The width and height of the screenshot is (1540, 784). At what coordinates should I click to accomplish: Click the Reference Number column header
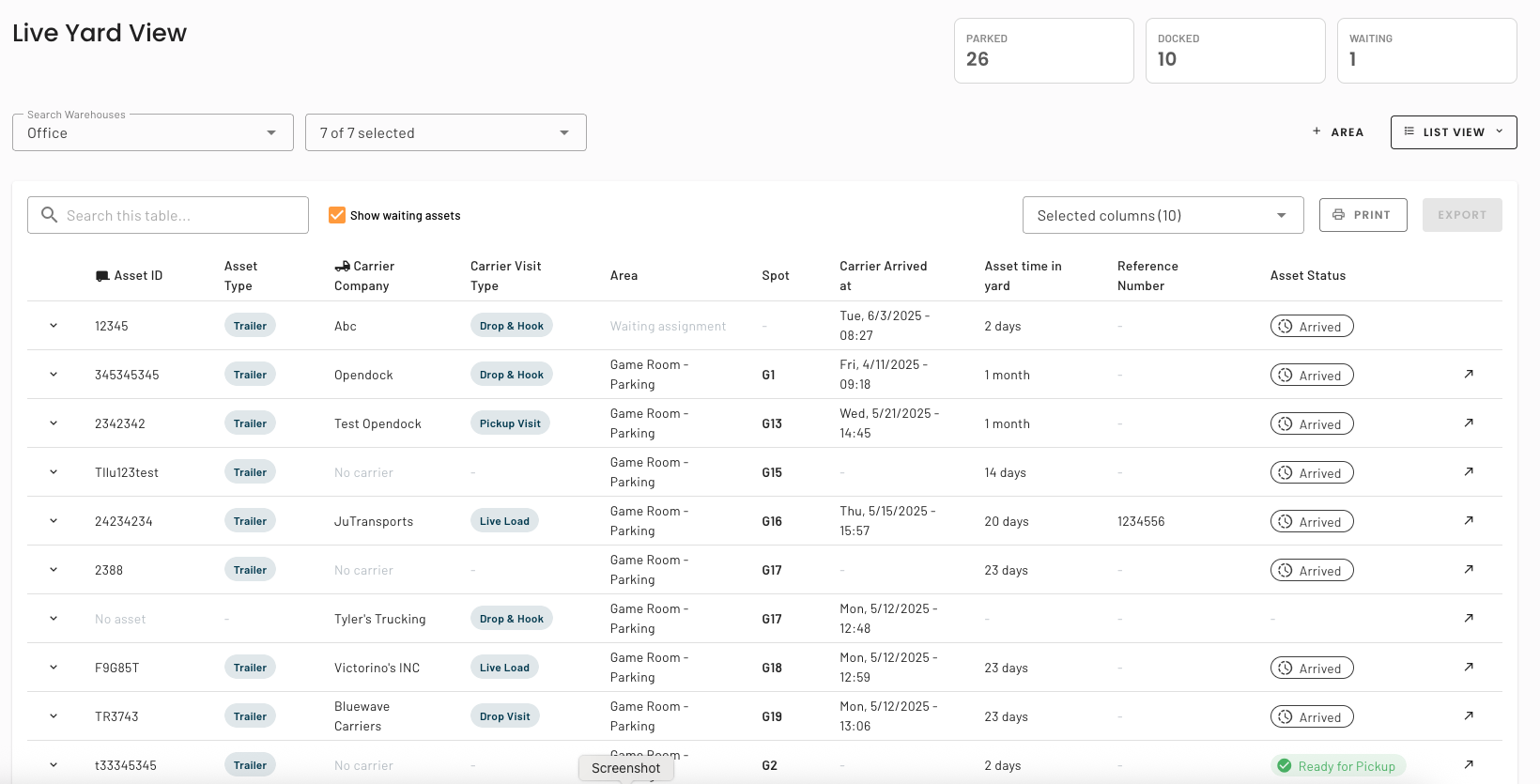pyautogui.click(x=1147, y=276)
